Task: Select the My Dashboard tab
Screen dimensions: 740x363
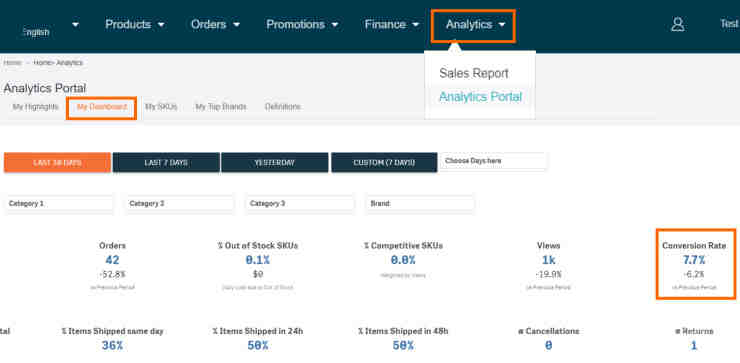Action: click(102, 107)
